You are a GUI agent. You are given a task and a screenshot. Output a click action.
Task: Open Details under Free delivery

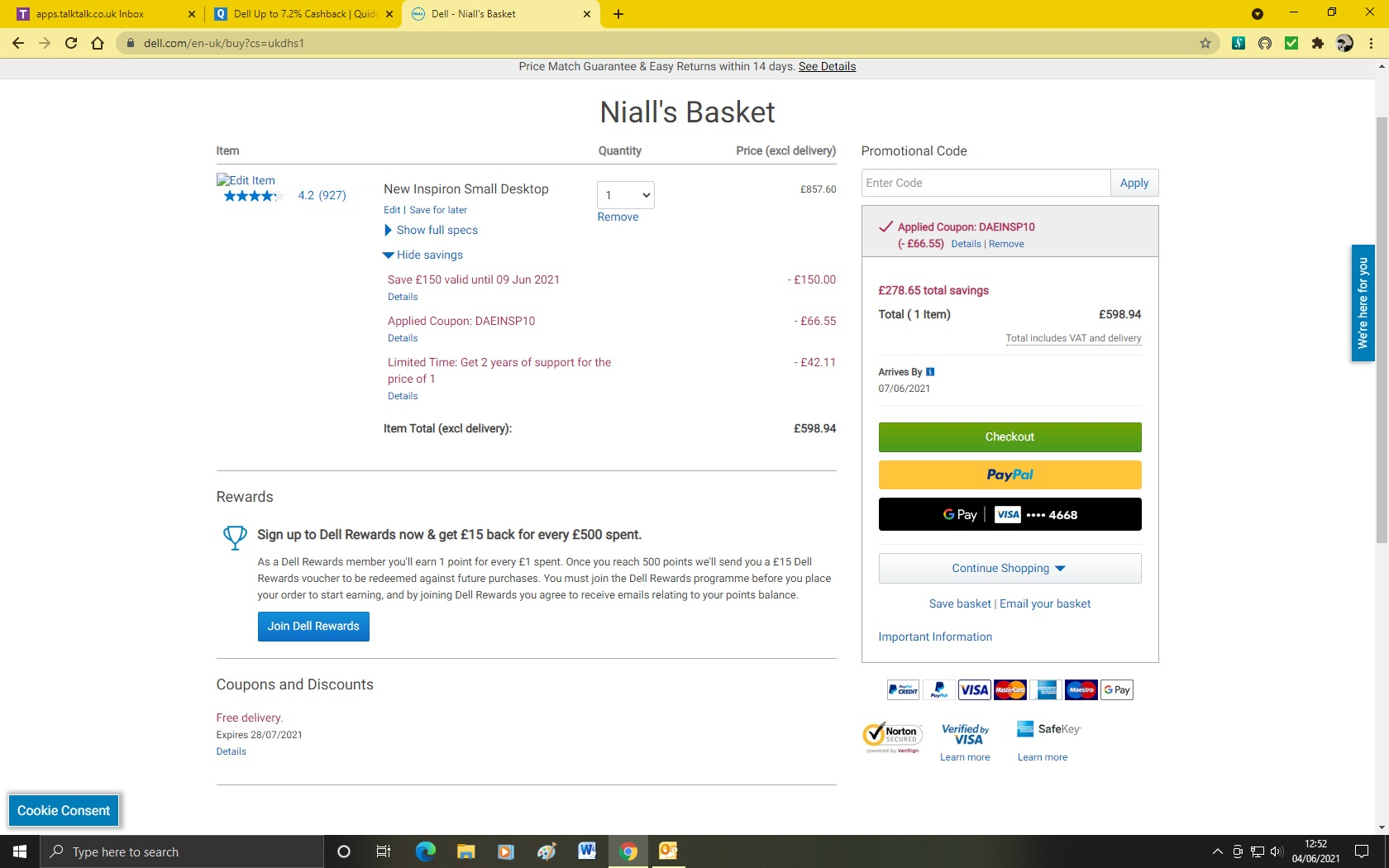tap(231, 751)
